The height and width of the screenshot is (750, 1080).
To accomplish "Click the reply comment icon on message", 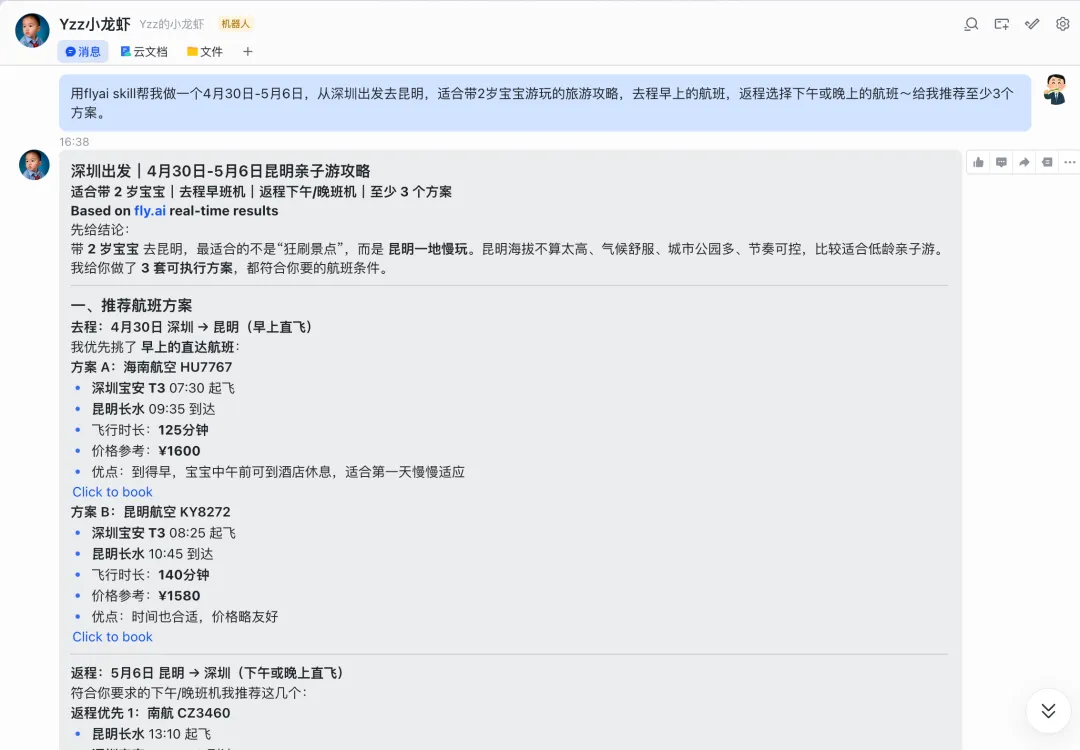I will click(x=1001, y=163).
